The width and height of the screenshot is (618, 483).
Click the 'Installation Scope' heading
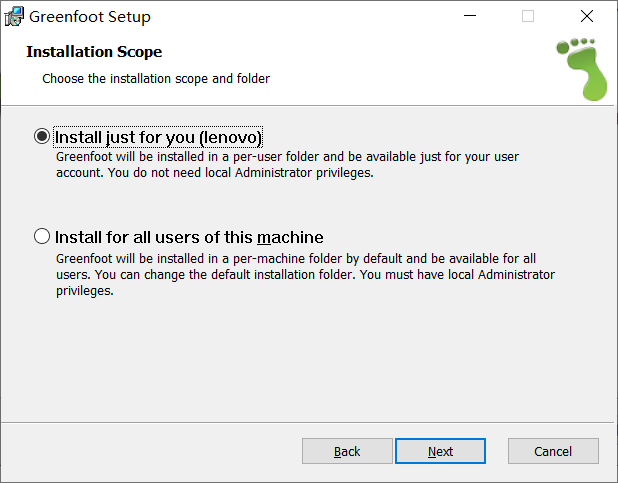[94, 52]
